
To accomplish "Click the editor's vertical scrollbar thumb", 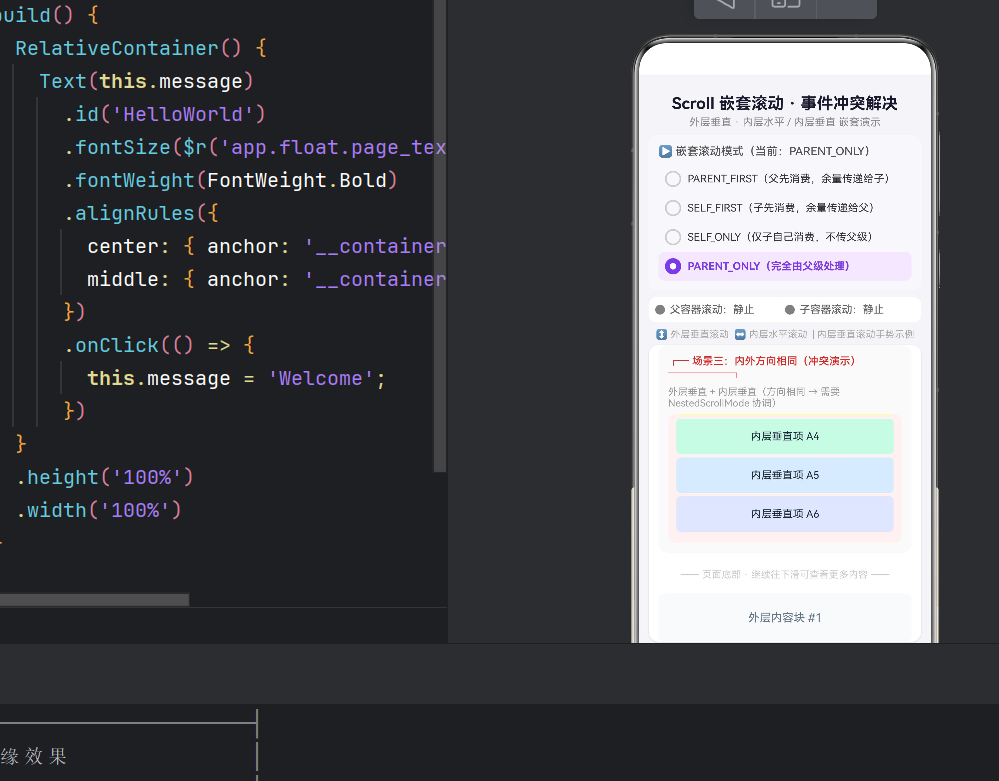I will (x=440, y=236).
